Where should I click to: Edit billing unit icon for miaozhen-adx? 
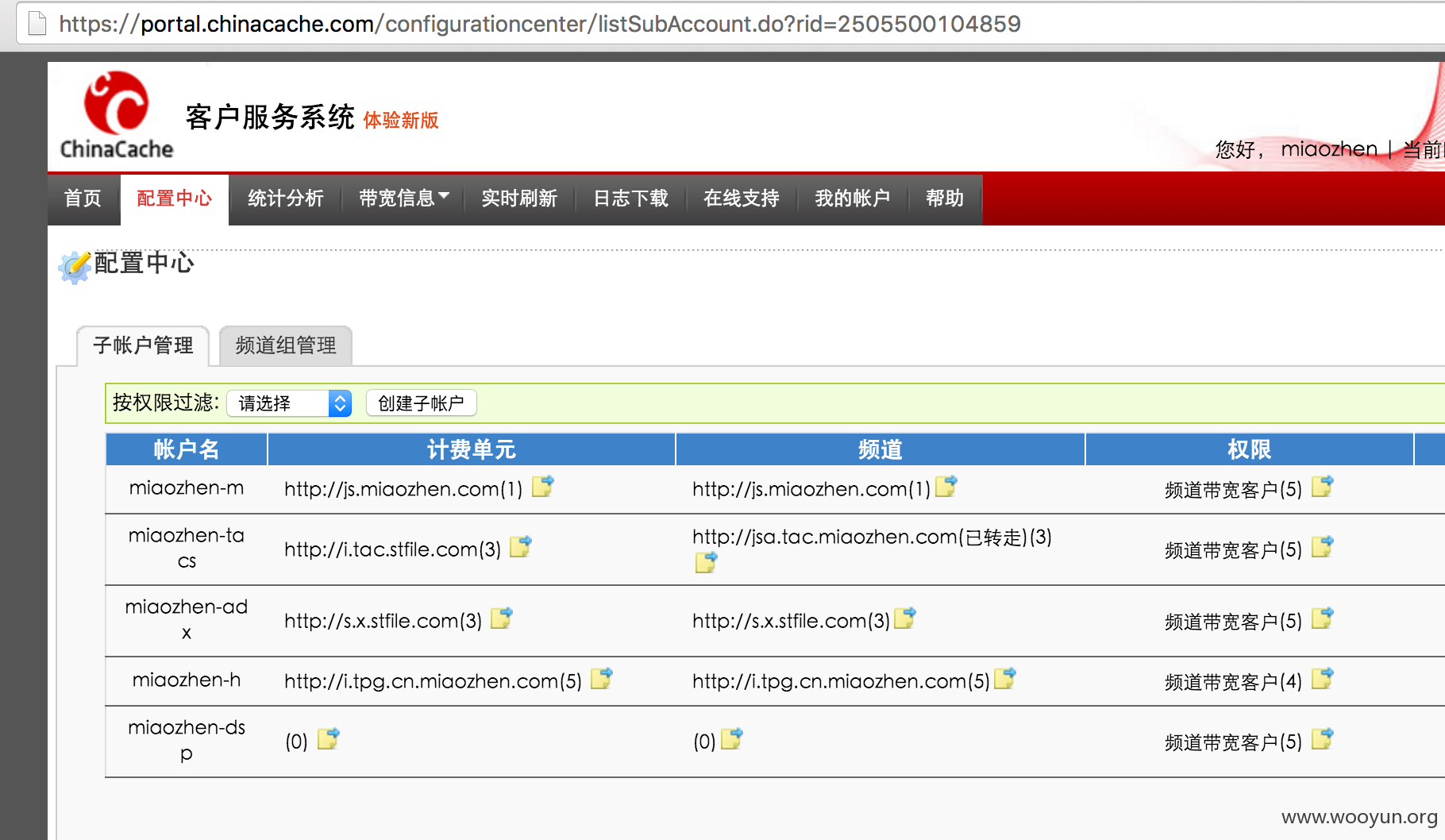point(502,618)
